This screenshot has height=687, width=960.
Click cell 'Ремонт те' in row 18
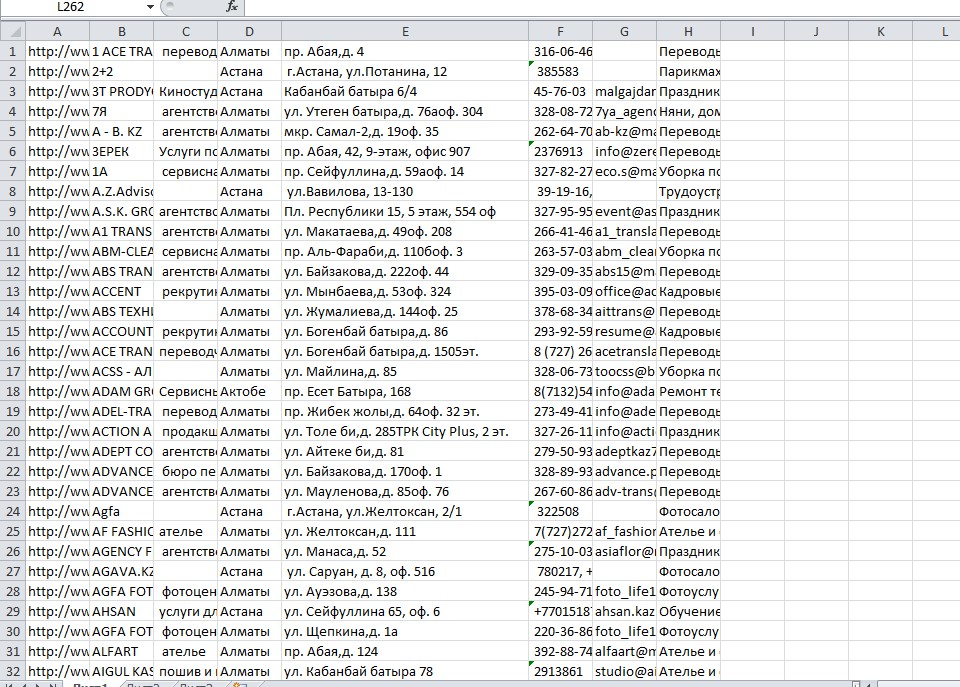point(688,391)
